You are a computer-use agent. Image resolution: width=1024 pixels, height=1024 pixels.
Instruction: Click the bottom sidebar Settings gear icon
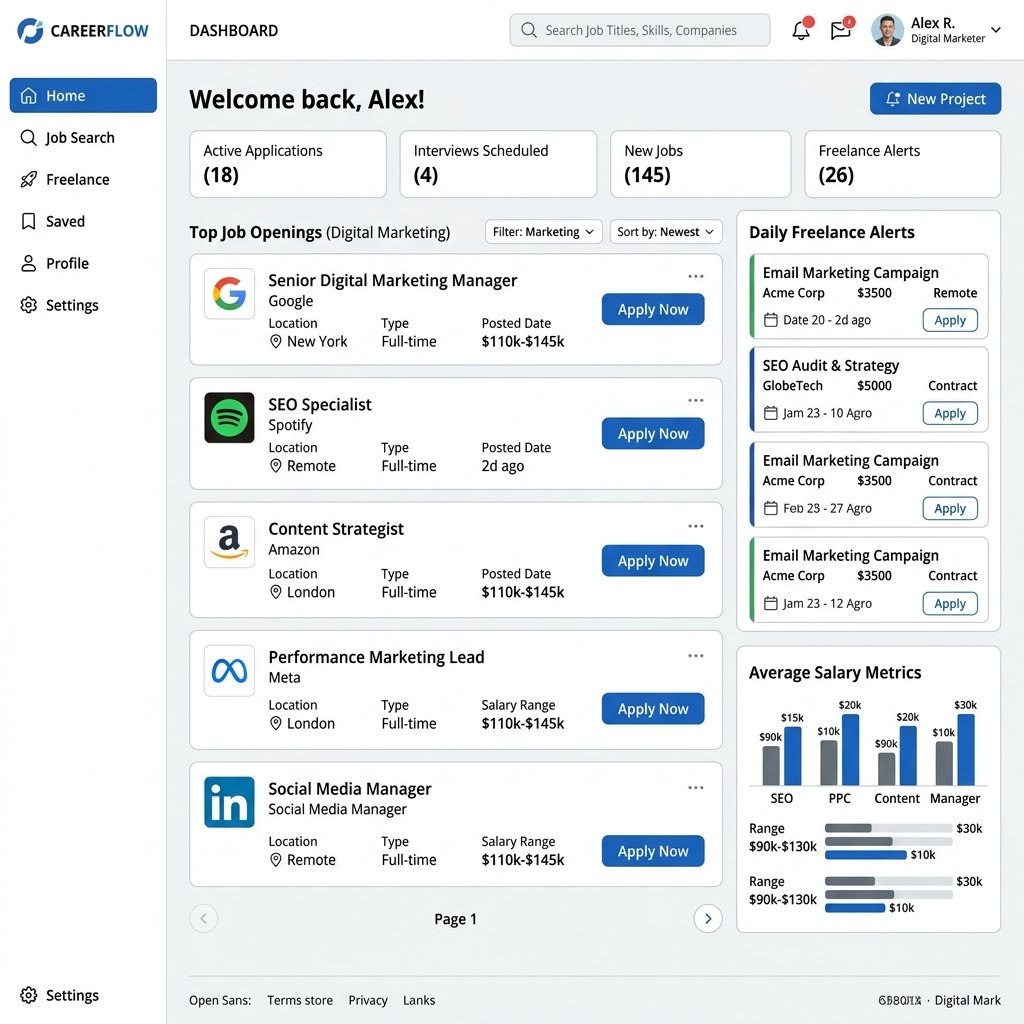29,995
